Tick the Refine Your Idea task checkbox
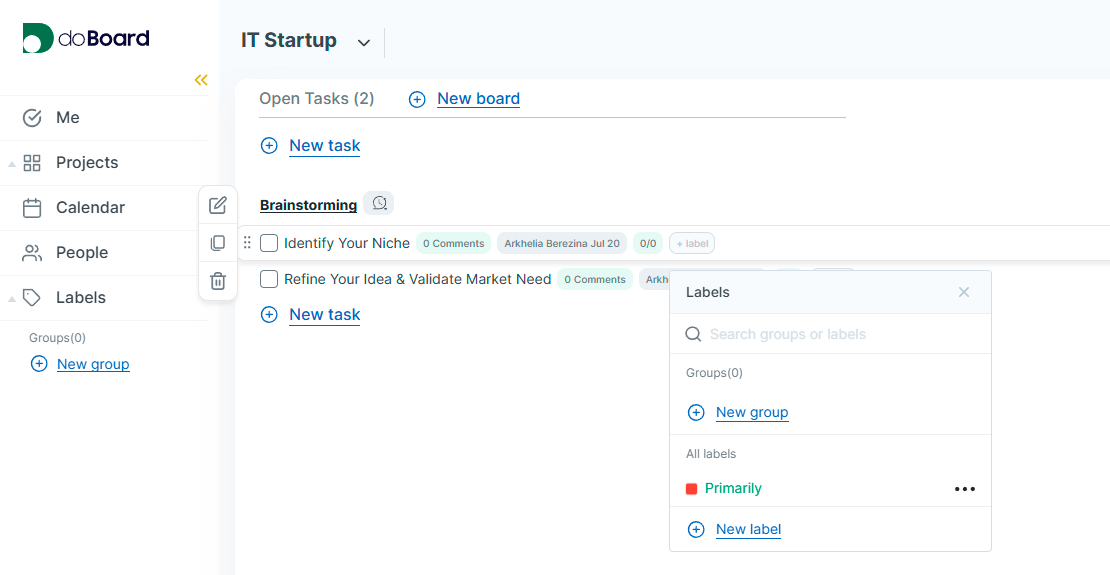The height and width of the screenshot is (575, 1110). click(x=269, y=279)
